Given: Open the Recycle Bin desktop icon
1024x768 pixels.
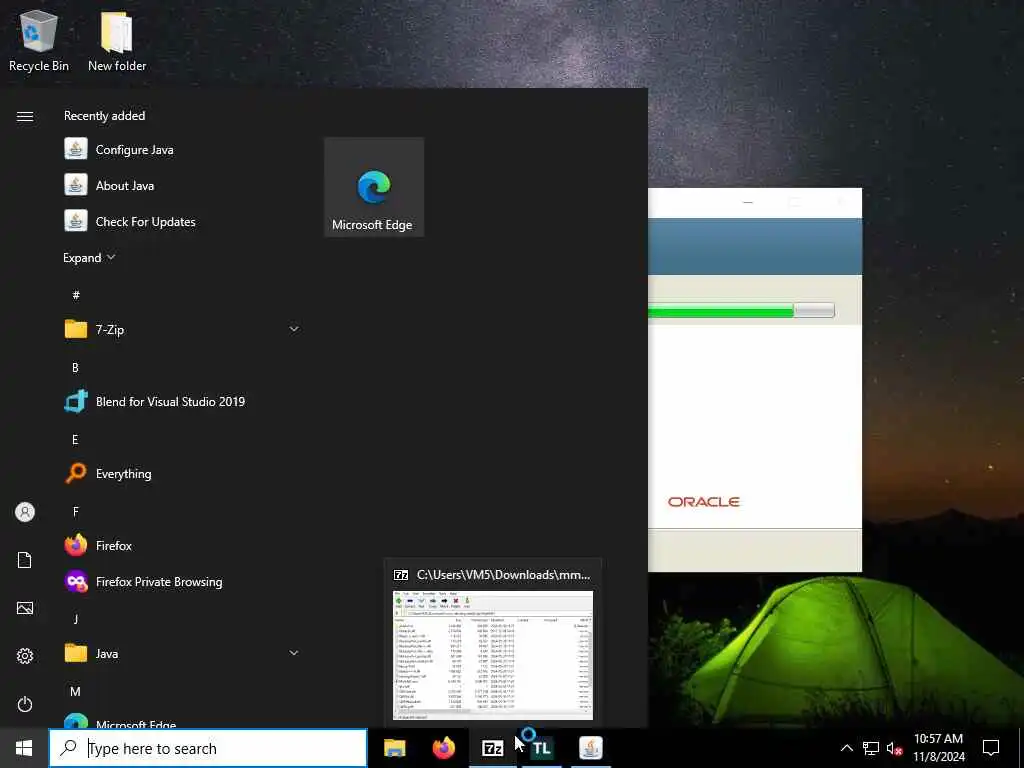Looking at the screenshot, I should (x=39, y=40).
